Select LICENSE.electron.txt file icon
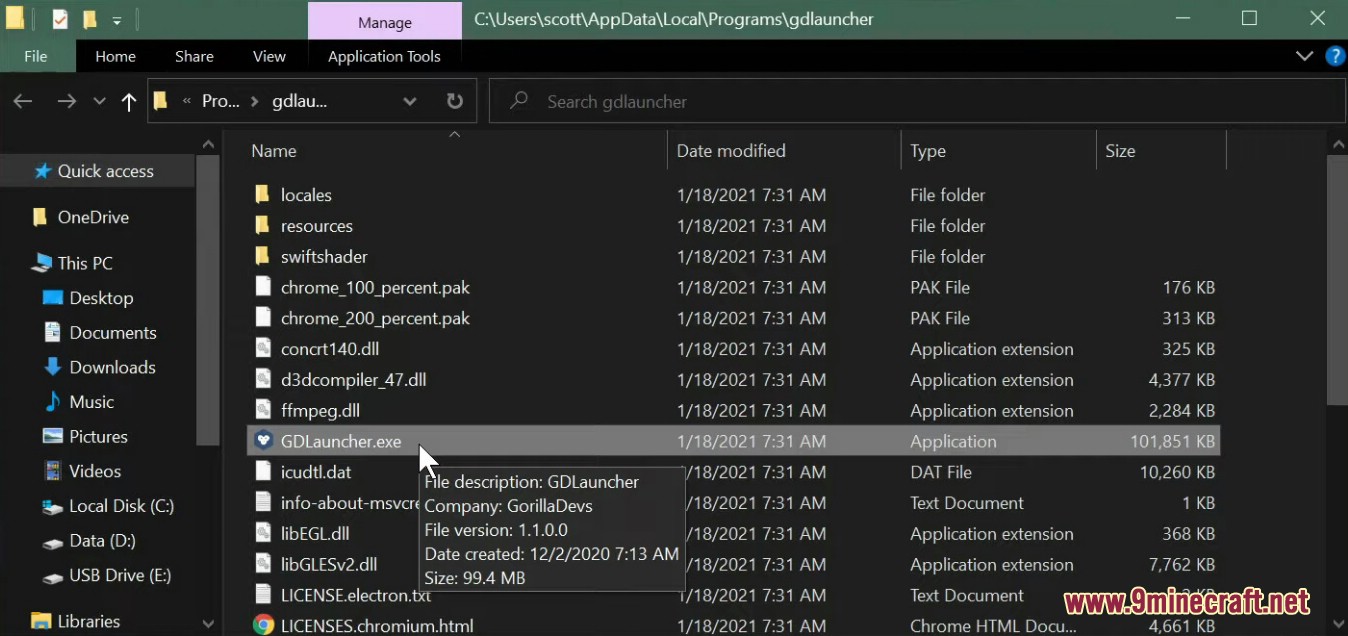This screenshot has width=1348, height=636. tap(263, 595)
